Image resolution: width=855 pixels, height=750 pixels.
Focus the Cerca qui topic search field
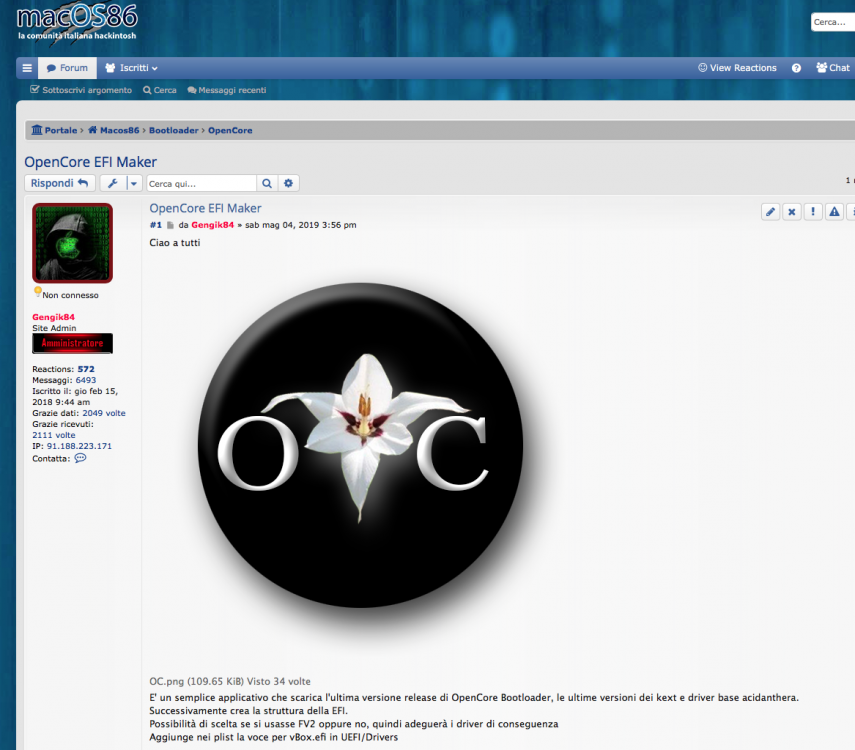click(201, 184)
